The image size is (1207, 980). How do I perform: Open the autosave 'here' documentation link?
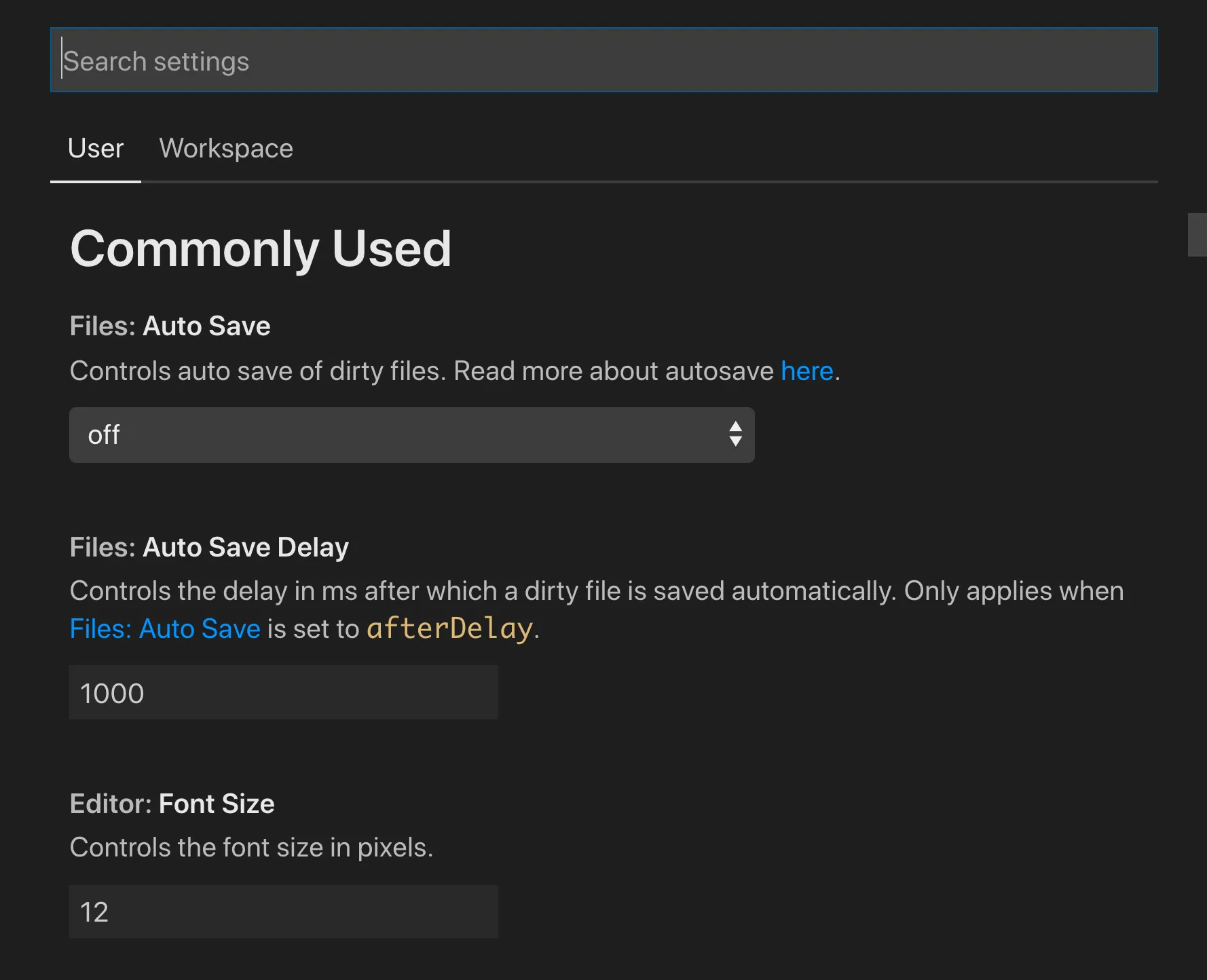click(x=806, y=371)
